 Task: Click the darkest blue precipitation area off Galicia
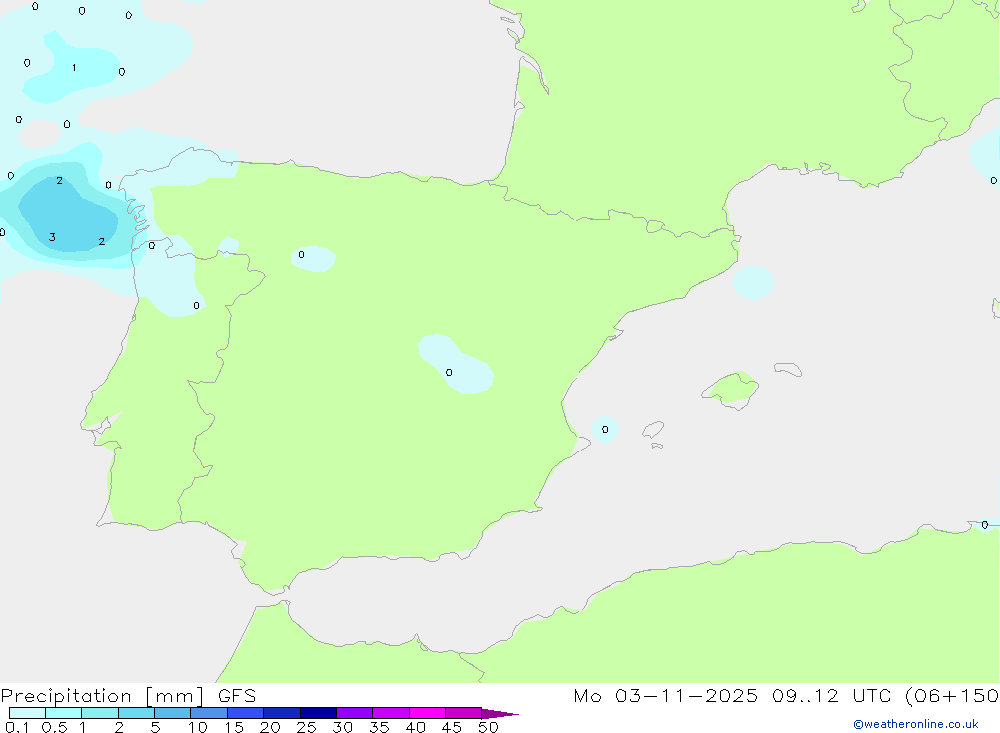pyautogui.click(x=67, y=215)
